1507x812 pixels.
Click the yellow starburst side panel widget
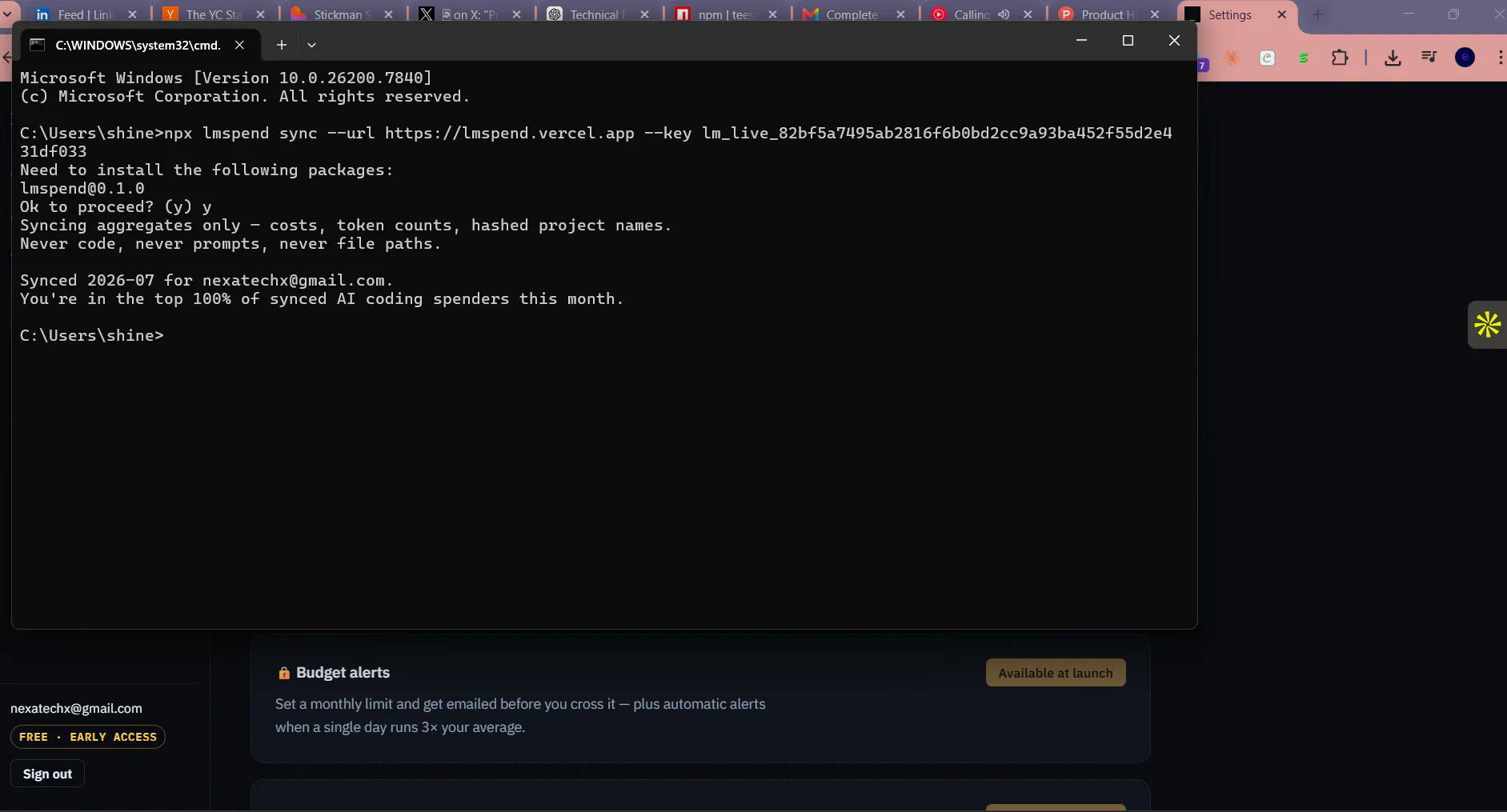pos(1488,325)
